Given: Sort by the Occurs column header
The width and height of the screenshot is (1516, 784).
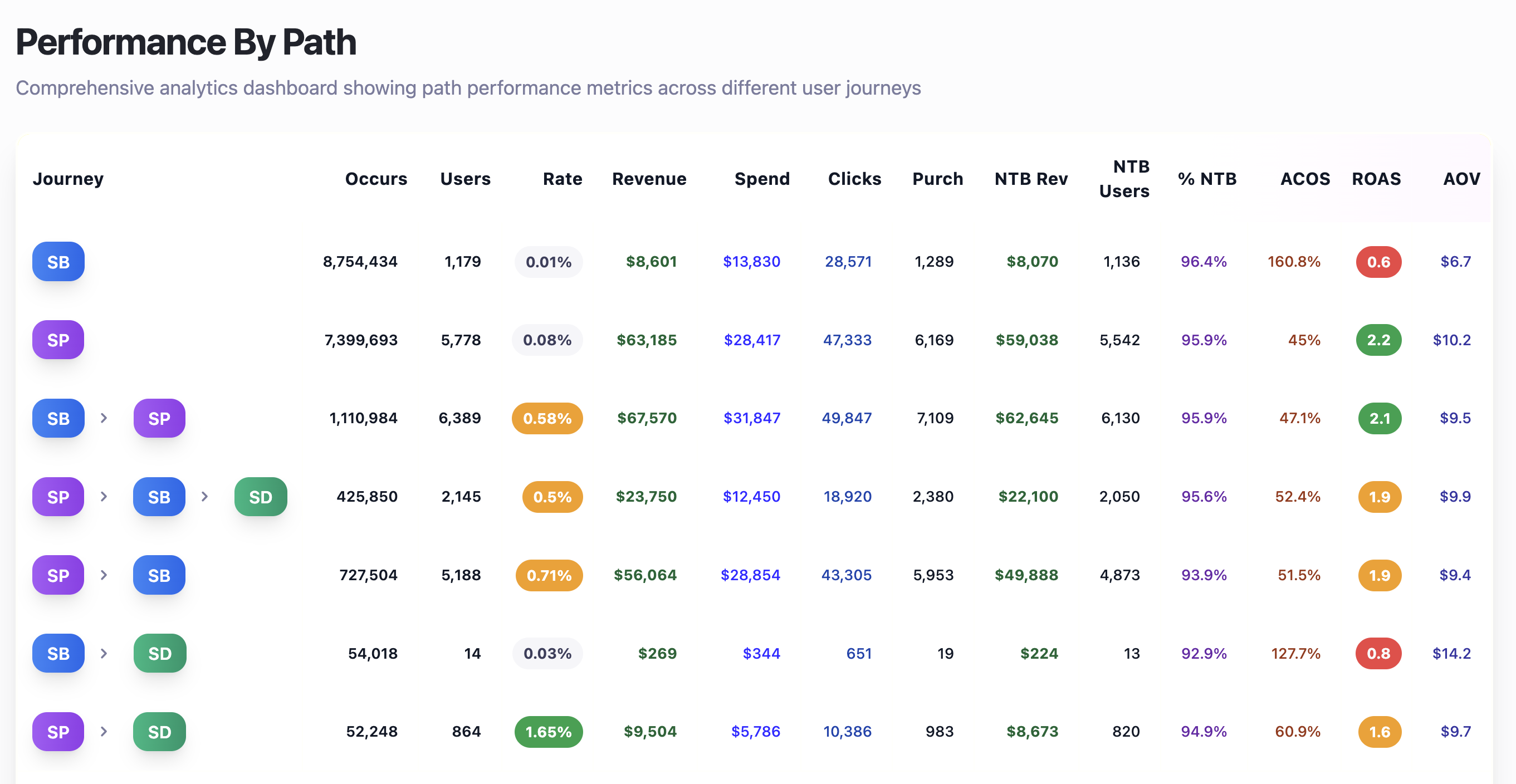Looking at the screenshot, I should coord(375,179).
